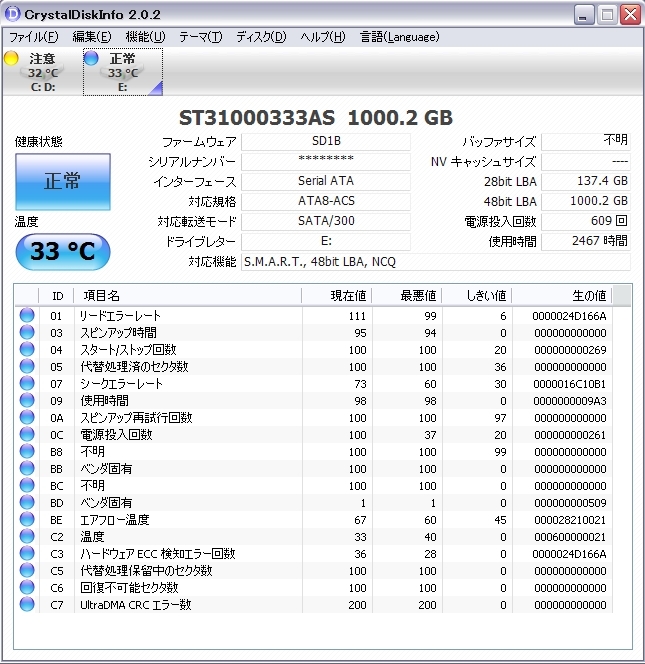The width and height of the screenshot is (645, 664).
Task: Click the yellow caution status icon for C: D:
Action: pos(11,59)
